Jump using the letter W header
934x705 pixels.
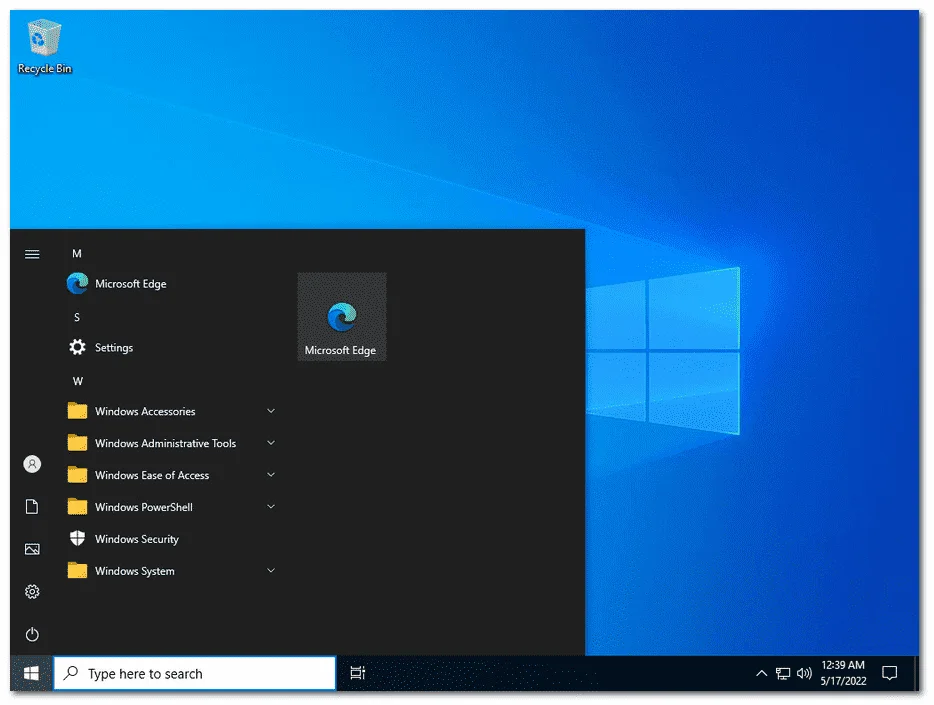click(x=77, y=381)
